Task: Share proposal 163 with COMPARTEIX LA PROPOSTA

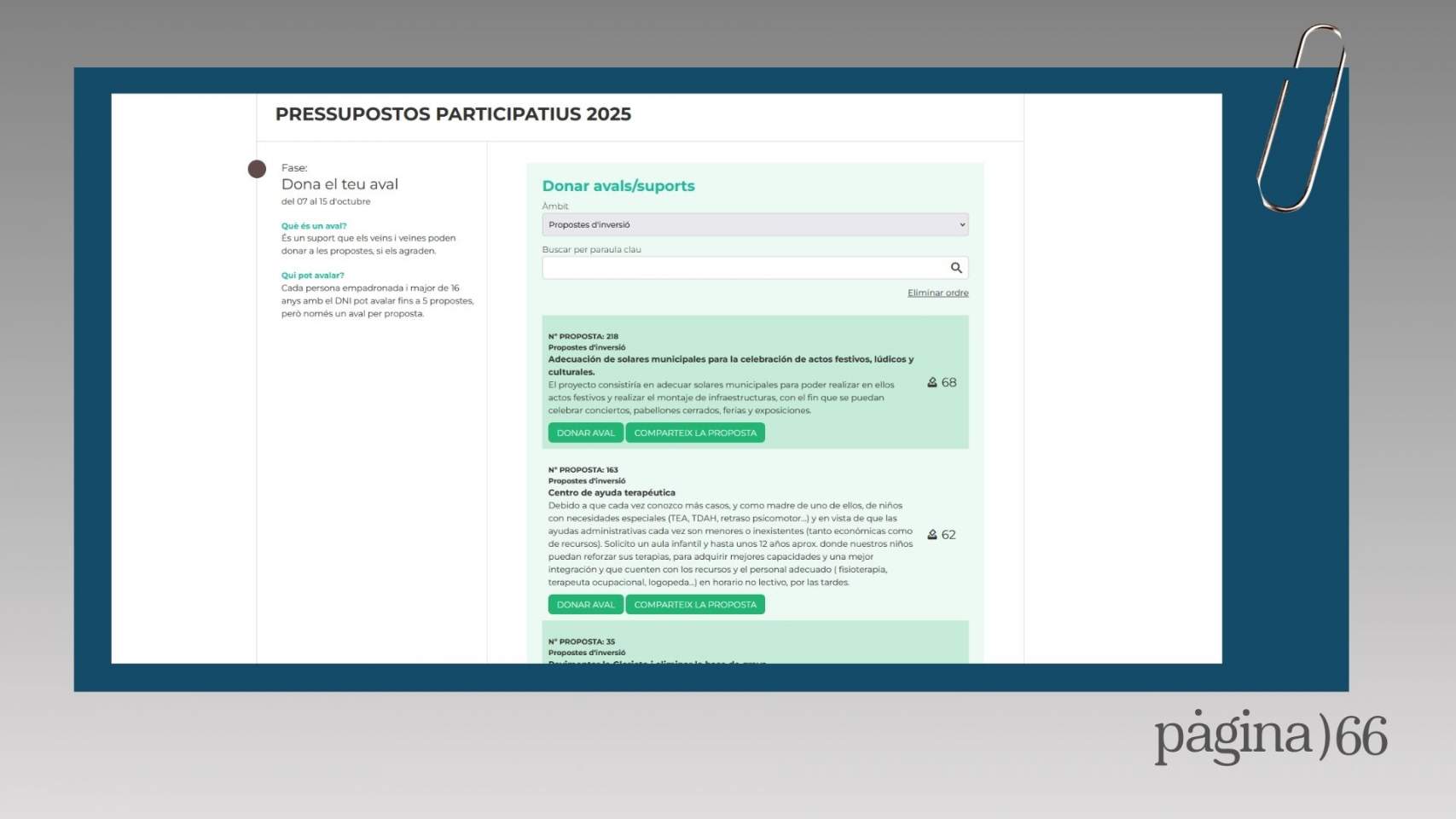Action: click(694, 605)
